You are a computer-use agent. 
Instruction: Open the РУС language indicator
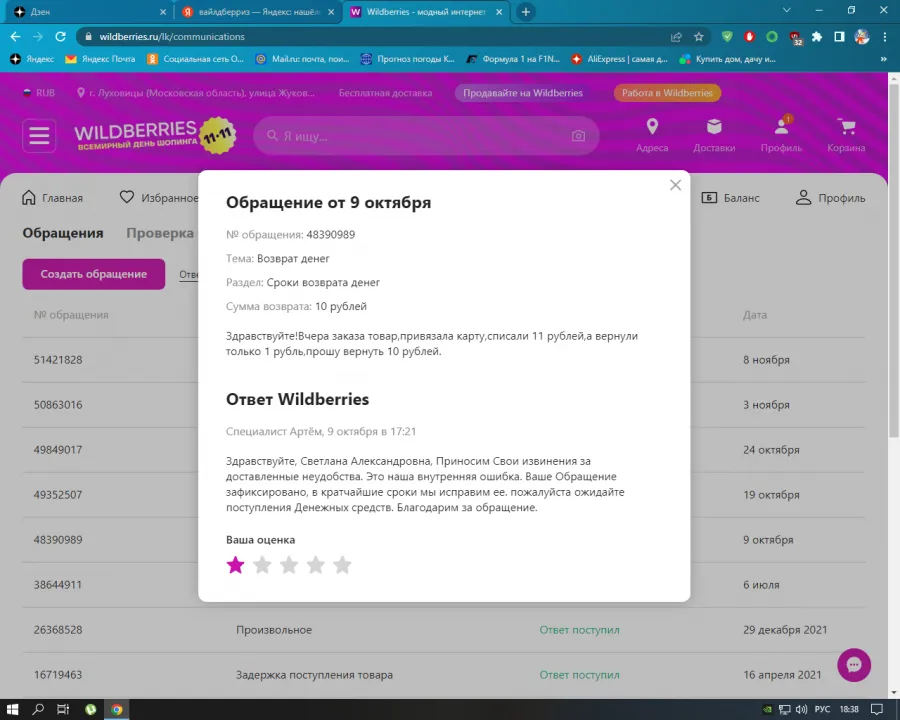tap(822, 710)
